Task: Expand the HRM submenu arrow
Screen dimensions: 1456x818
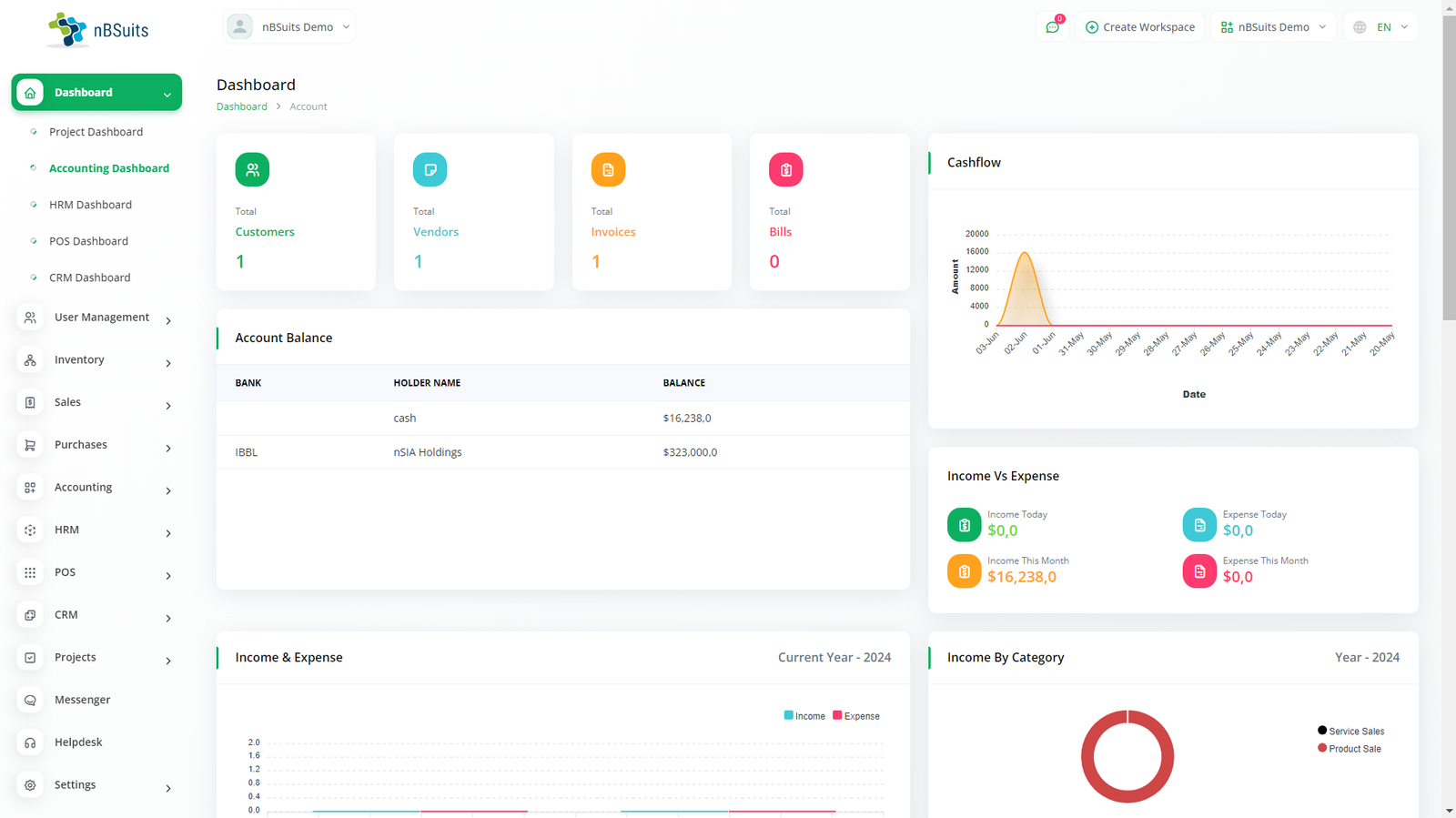Action: click(168, 533)
